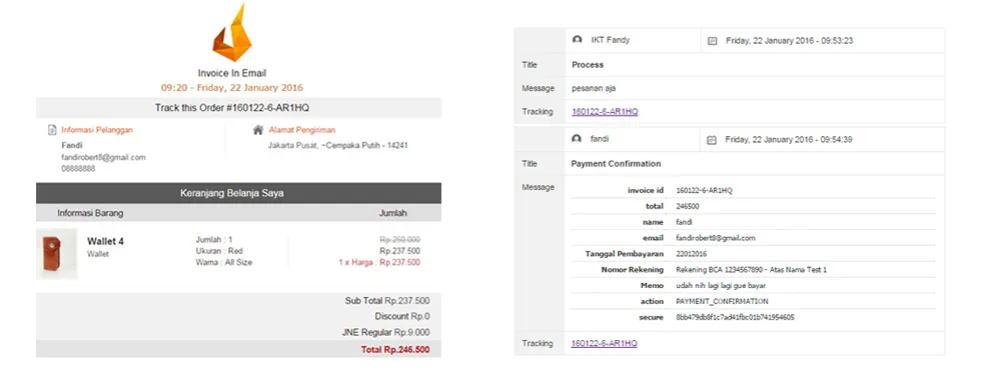The width and height of the screenshot is (995, 373).
Task: Click the Informasi Barang column header
Action: pos(90,213)
